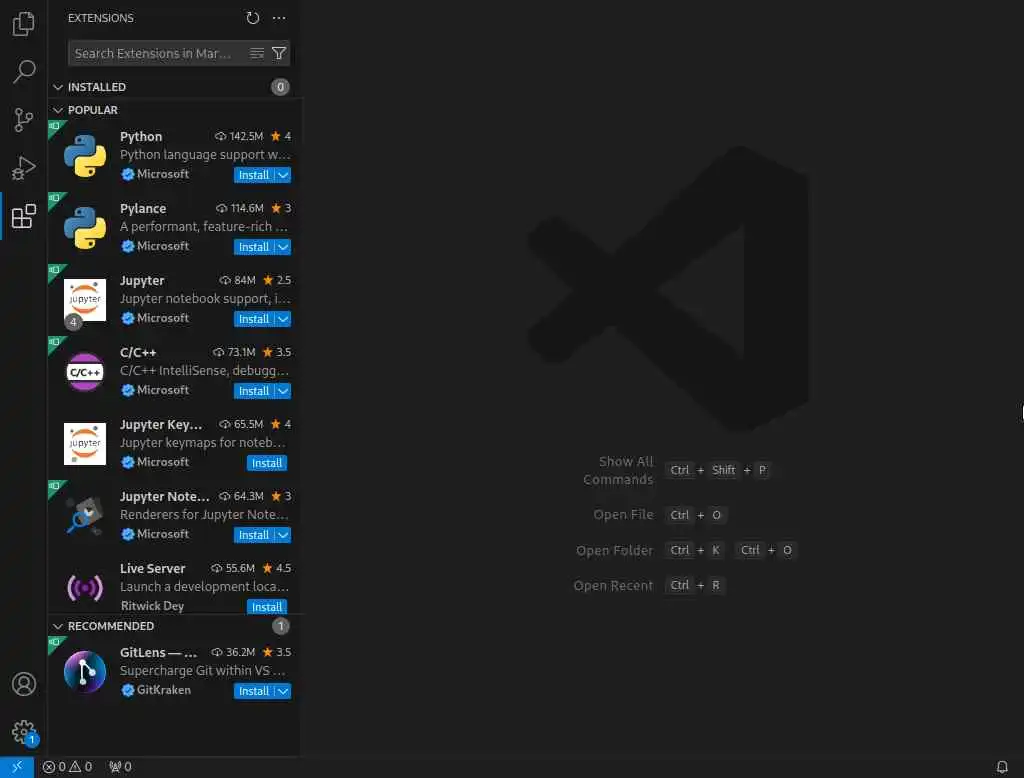Viewport: 1024px width, 778px height.
Task: Open forwarded ports status item
Action: pyautogui.click(x=120, y=767)
